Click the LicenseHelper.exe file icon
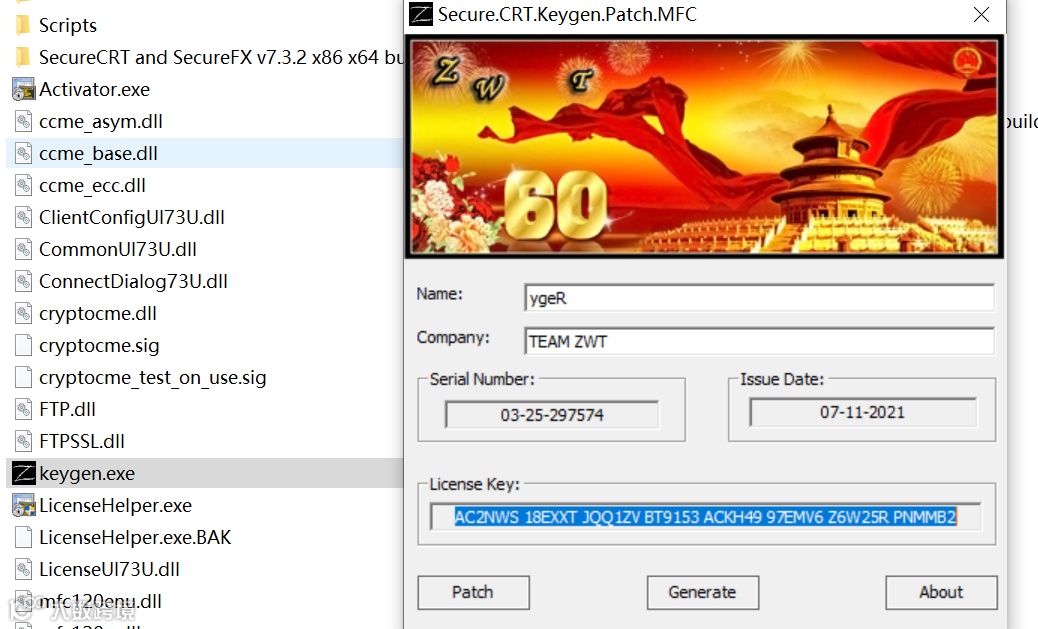The width and height of the screenshot is (1038, 629). [x=23, y=505]
